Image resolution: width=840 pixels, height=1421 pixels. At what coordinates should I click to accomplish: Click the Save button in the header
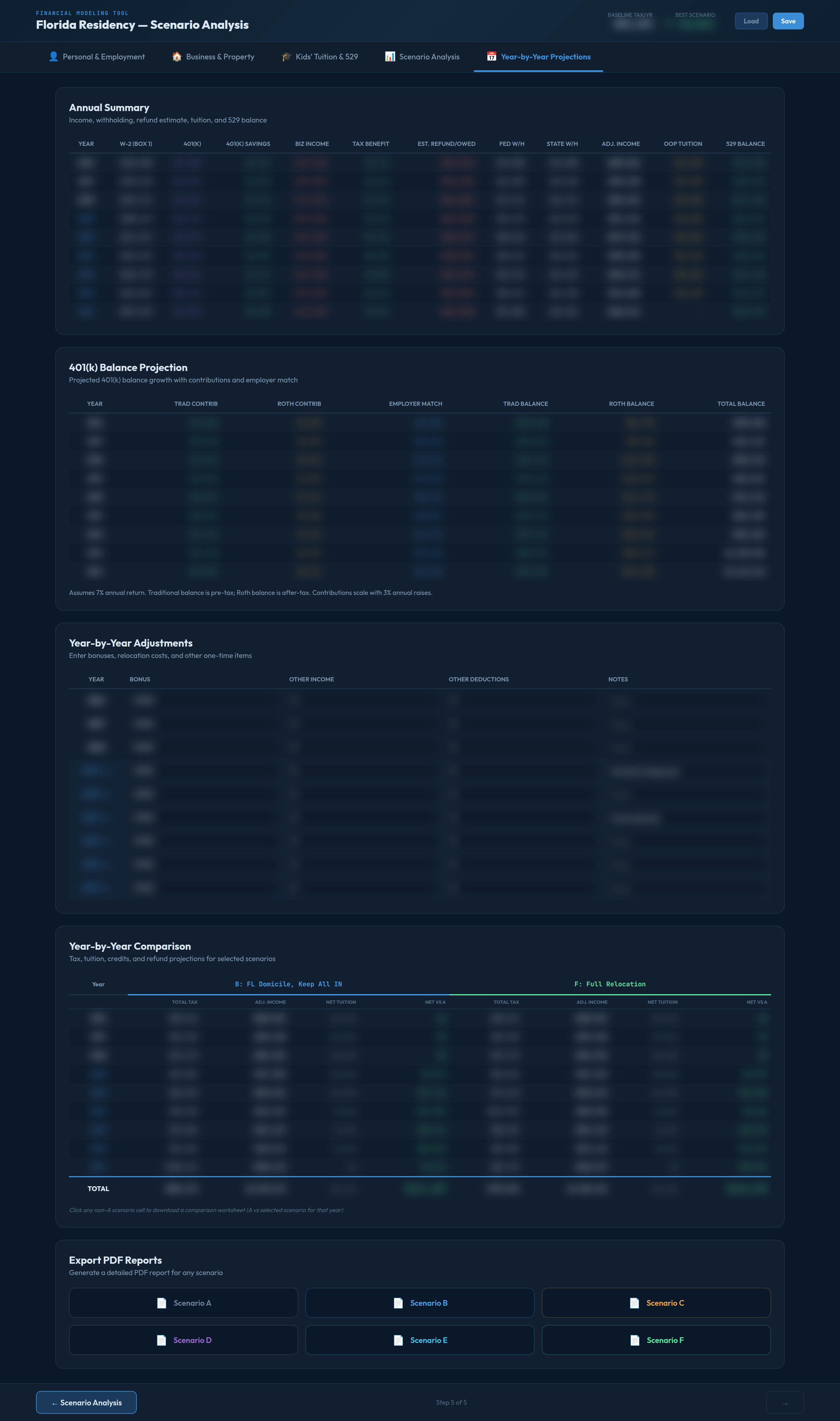[788, 21]
